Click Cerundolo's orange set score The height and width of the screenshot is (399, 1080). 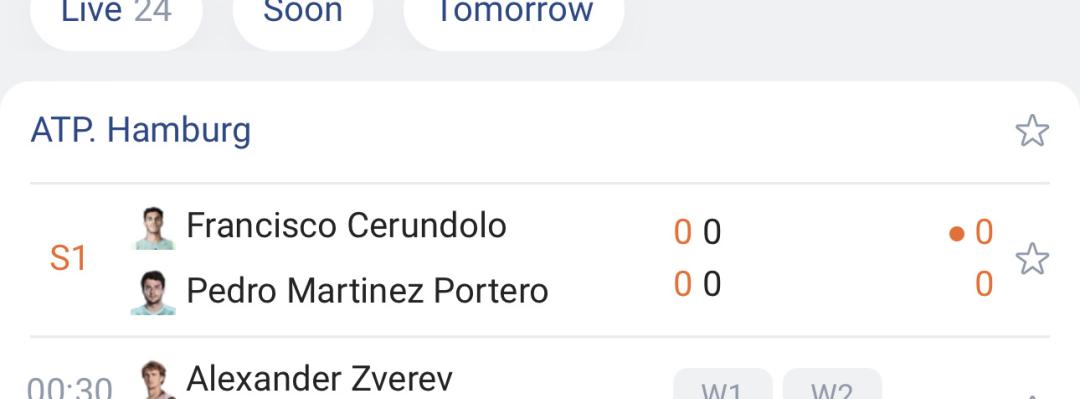point(682,232)
